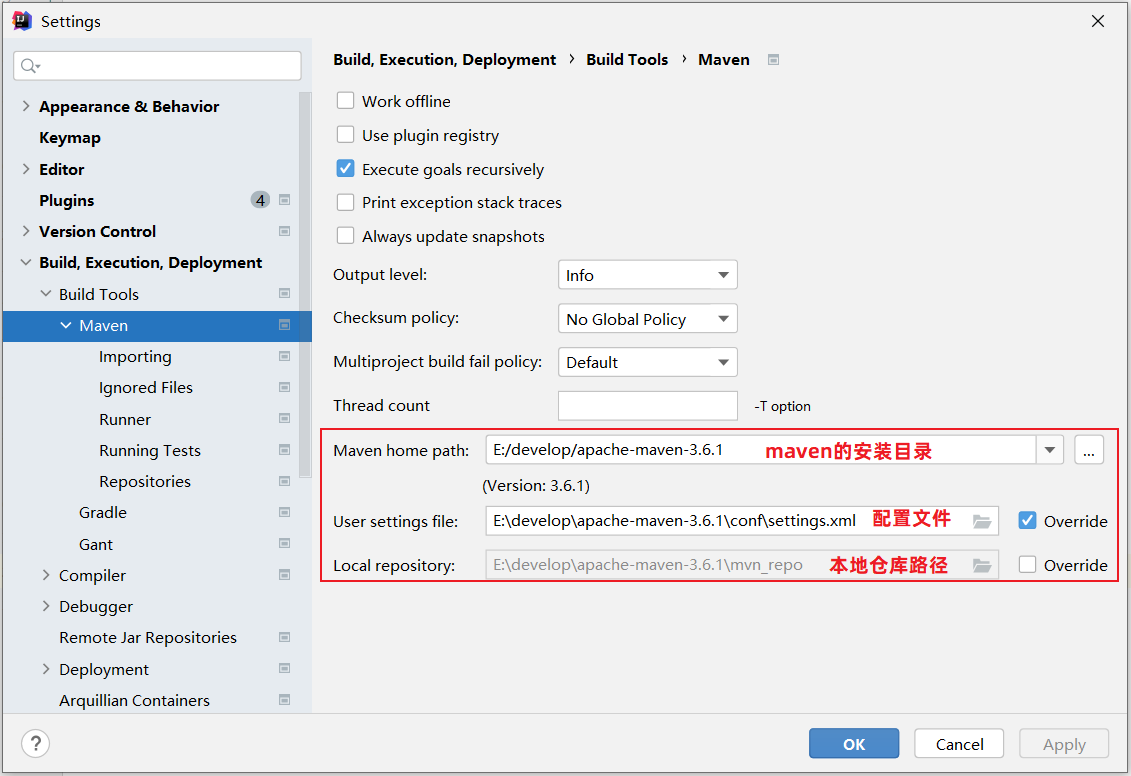Screen dimensions: 1131x776
Task: Click project icon next to Plugins entry
Action: (285, 200)
